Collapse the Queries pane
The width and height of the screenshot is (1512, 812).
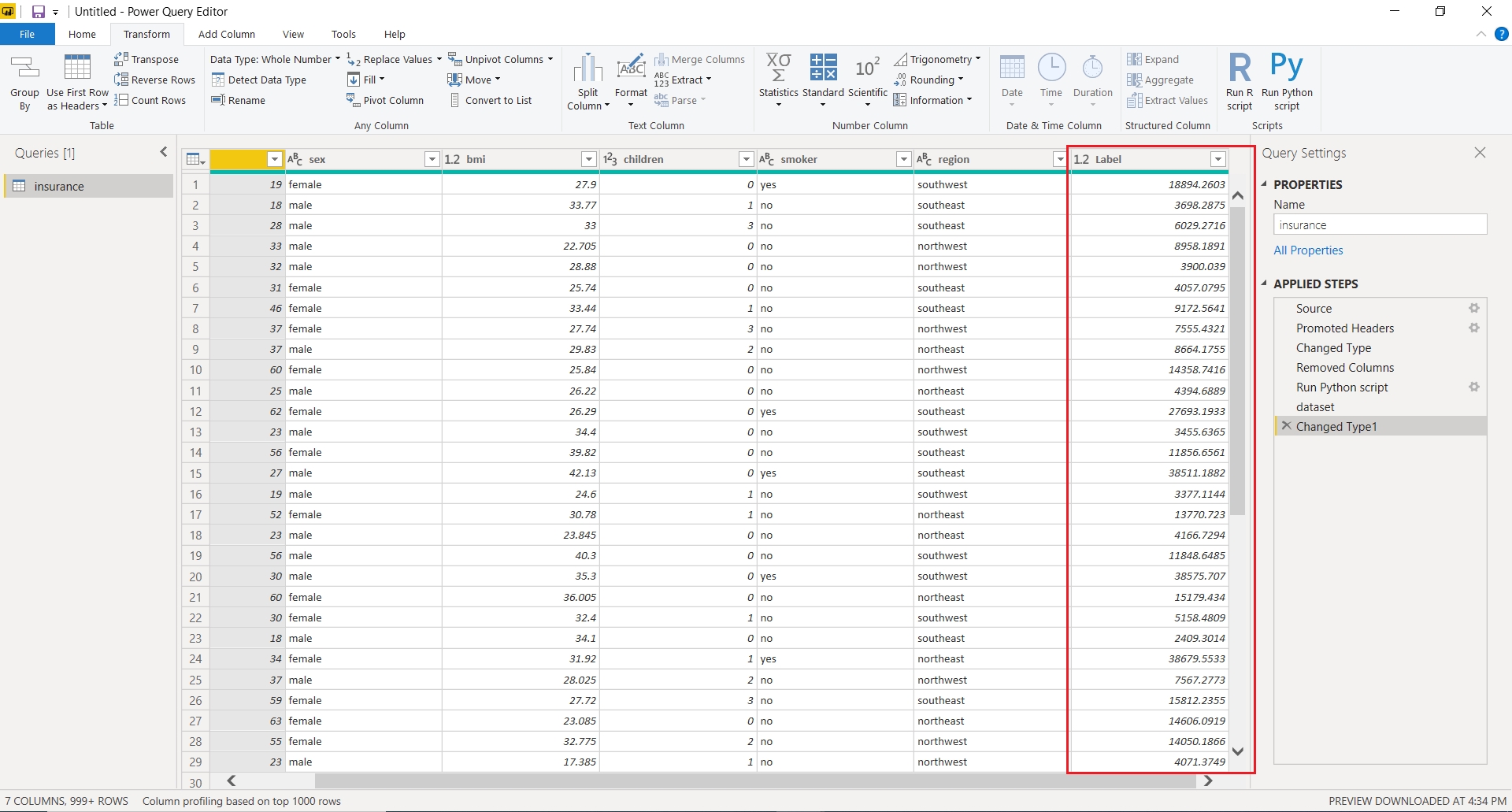pyautogui.click(x=163, y=152)
